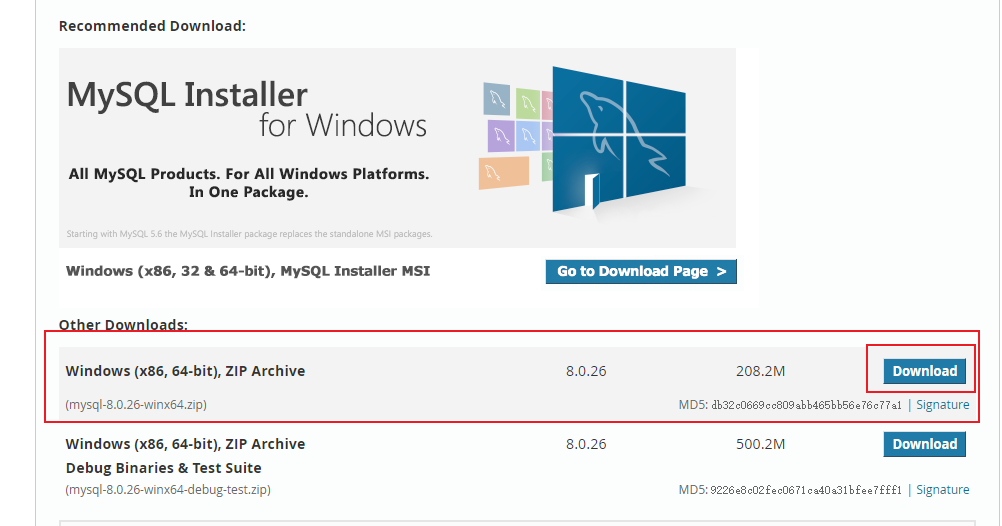1002x526 pixels.
Task: Download the 500.2M debug test ZIP
Action: point(925,444)
